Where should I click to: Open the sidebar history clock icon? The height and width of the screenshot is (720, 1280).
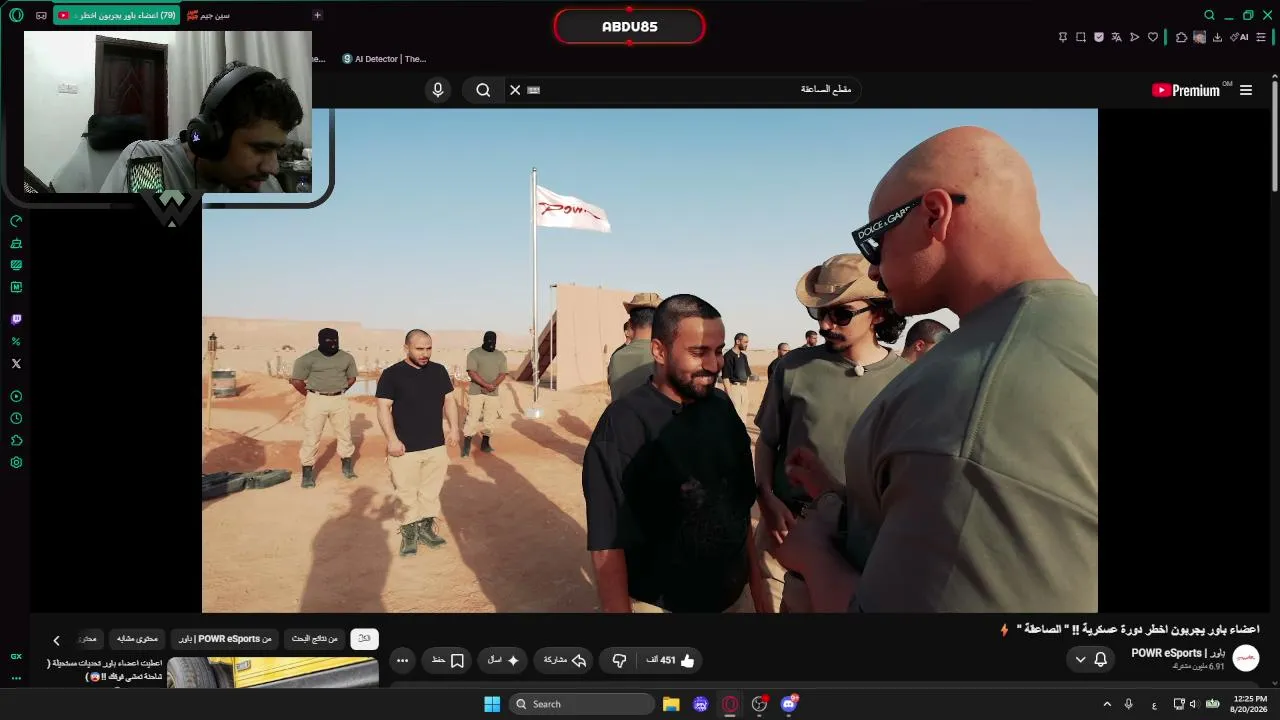tap(16, 419)
